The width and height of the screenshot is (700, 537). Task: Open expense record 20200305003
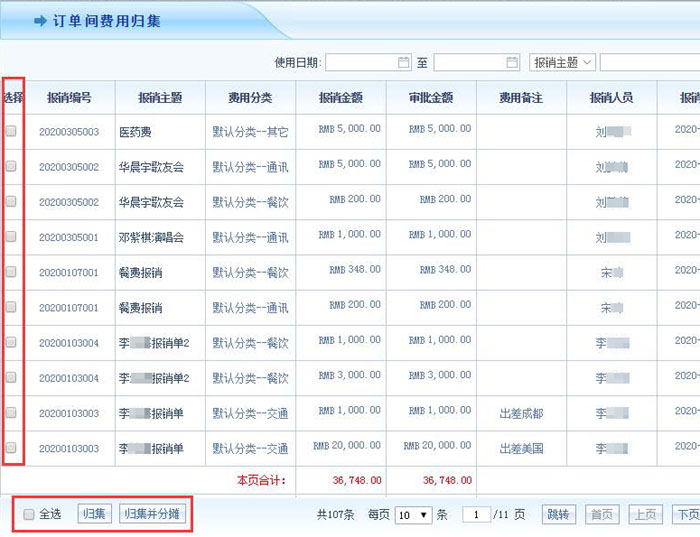(69, 132)
